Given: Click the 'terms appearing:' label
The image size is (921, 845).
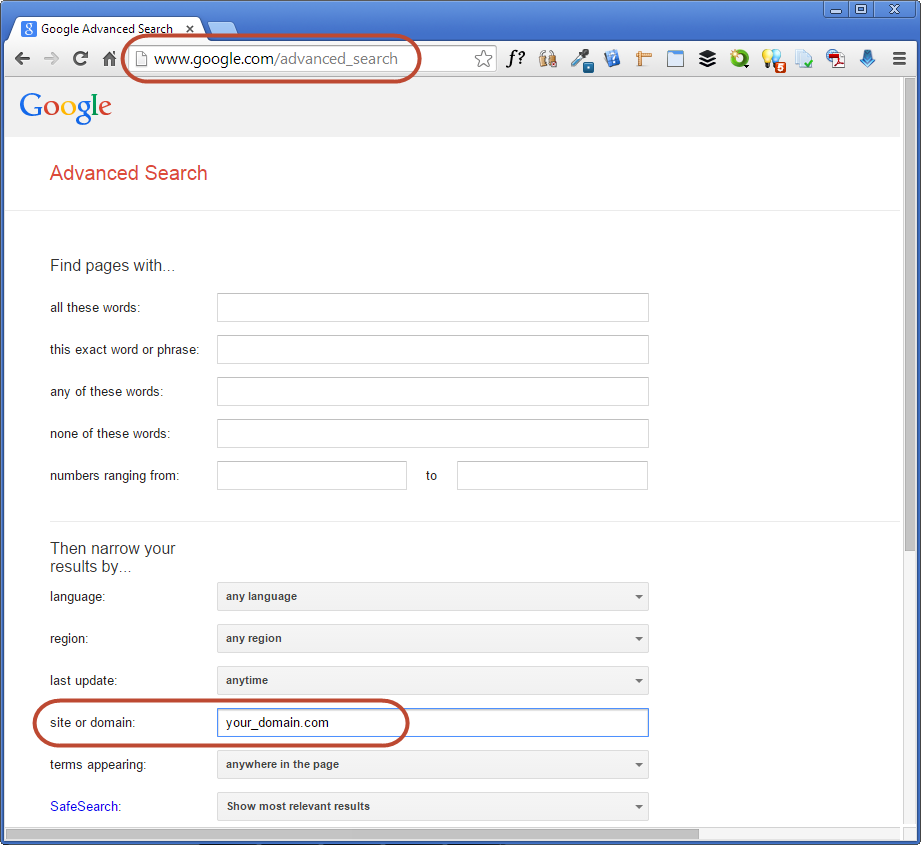Looking at the screenshot, I should [x=98, y=765].
